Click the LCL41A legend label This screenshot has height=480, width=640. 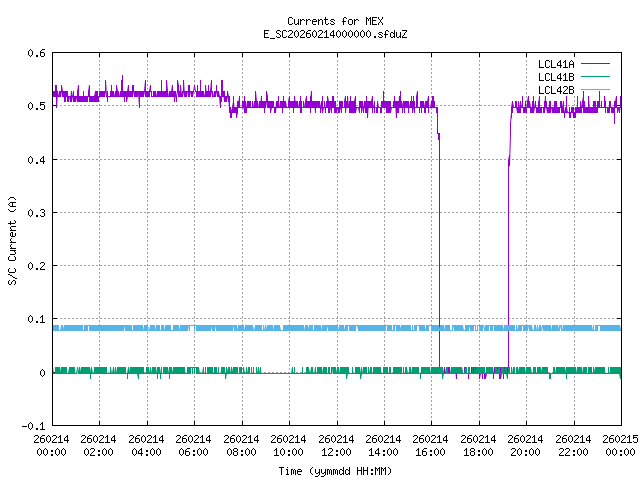555,64
